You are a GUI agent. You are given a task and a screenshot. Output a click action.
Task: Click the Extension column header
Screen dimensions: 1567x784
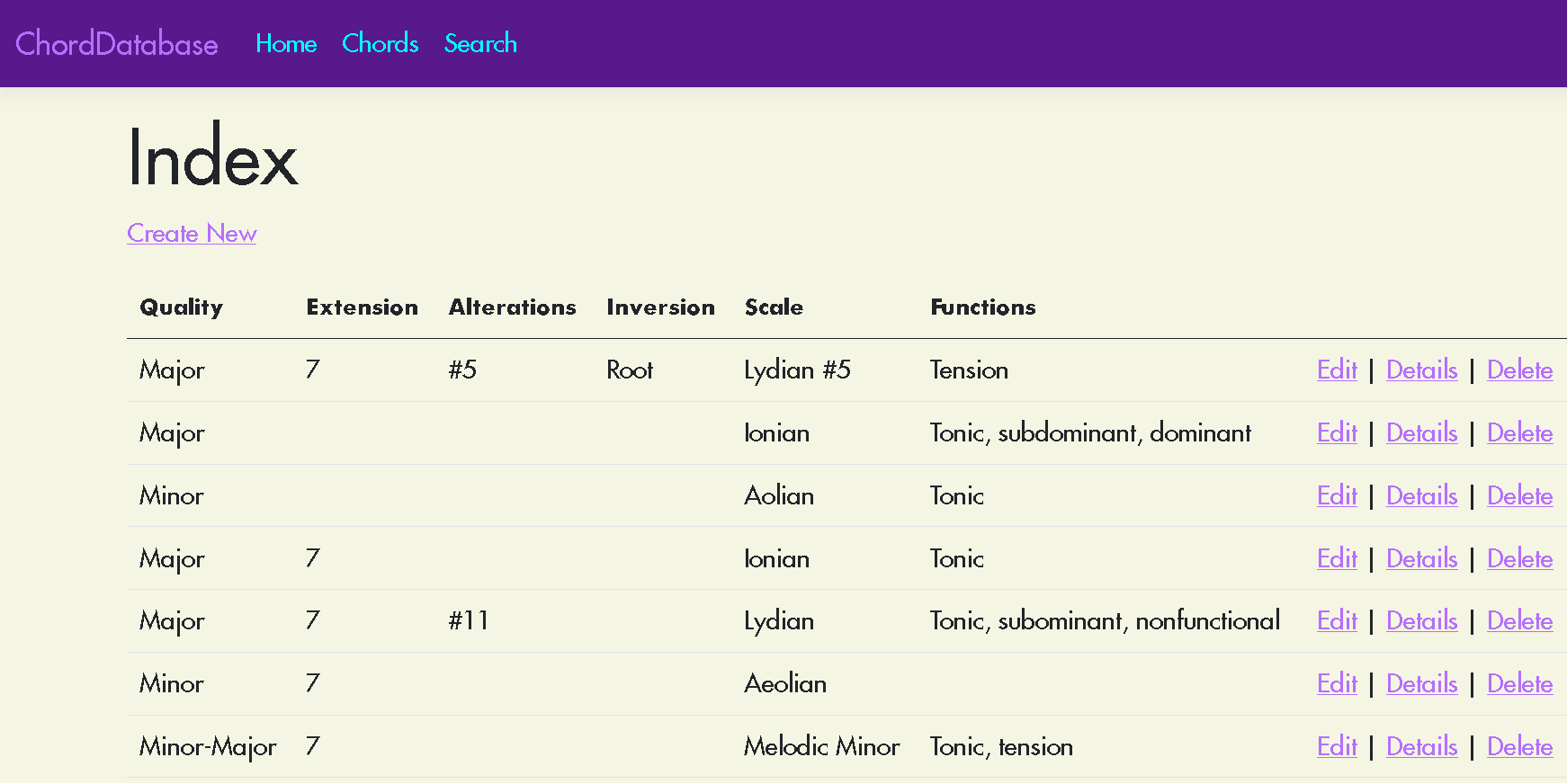362,307
